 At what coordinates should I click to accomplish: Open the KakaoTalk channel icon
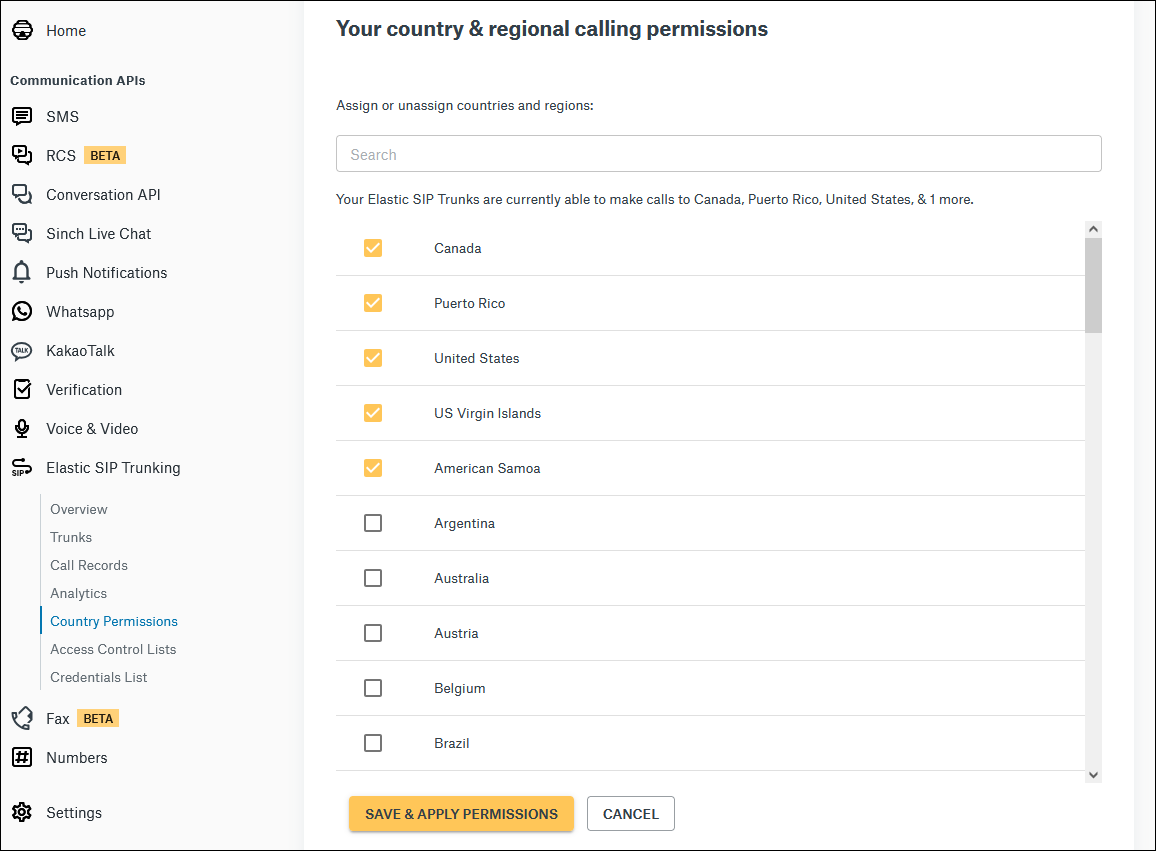pyautogui.click(x=22, y=350)
